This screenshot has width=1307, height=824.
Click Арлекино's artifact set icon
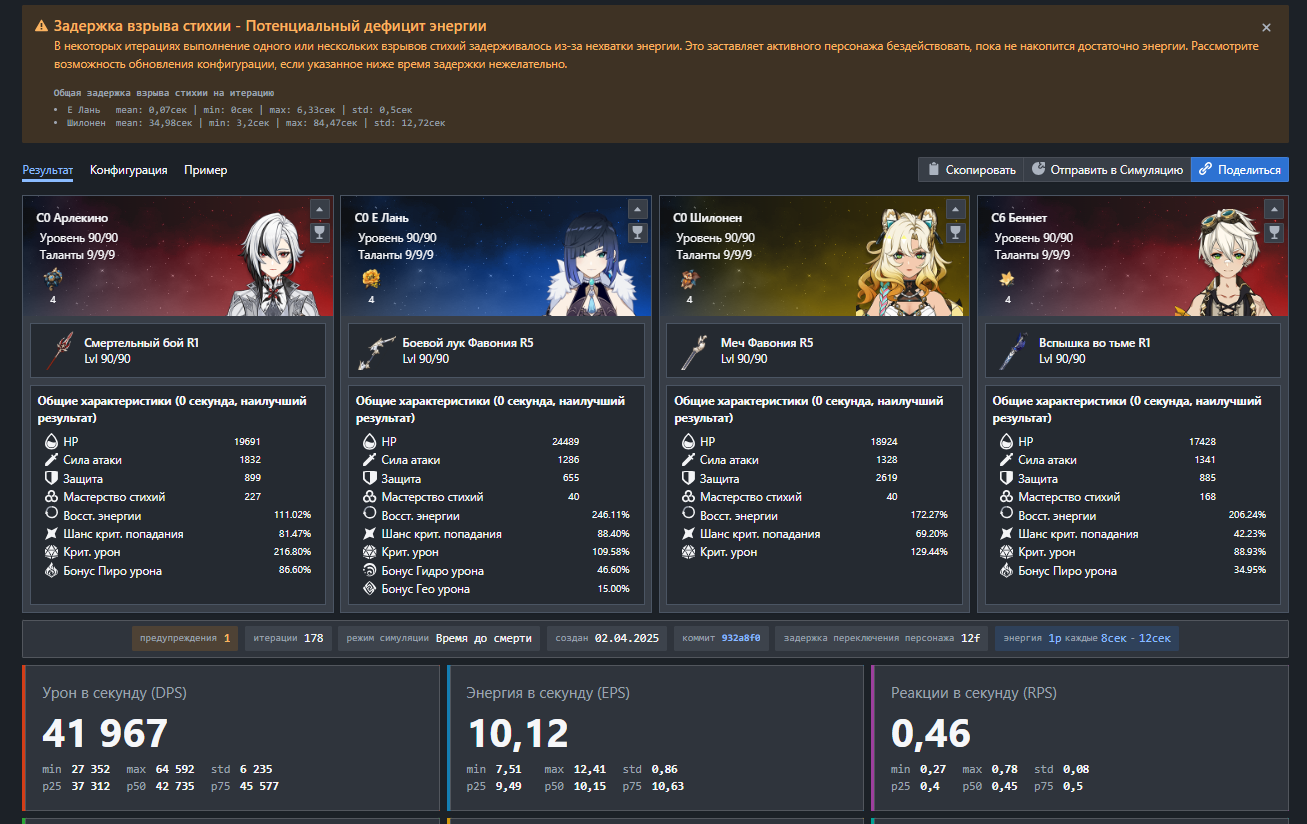[x=53, y=278]
